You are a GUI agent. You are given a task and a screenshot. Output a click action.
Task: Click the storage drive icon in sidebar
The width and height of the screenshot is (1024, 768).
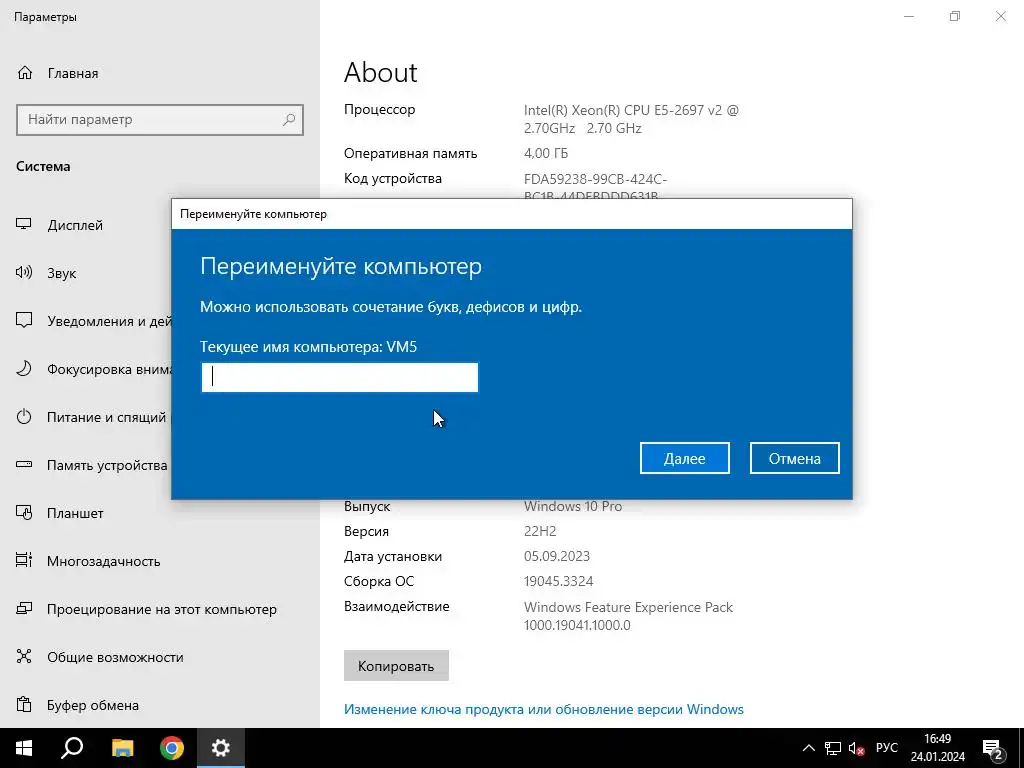coord(24,464)
